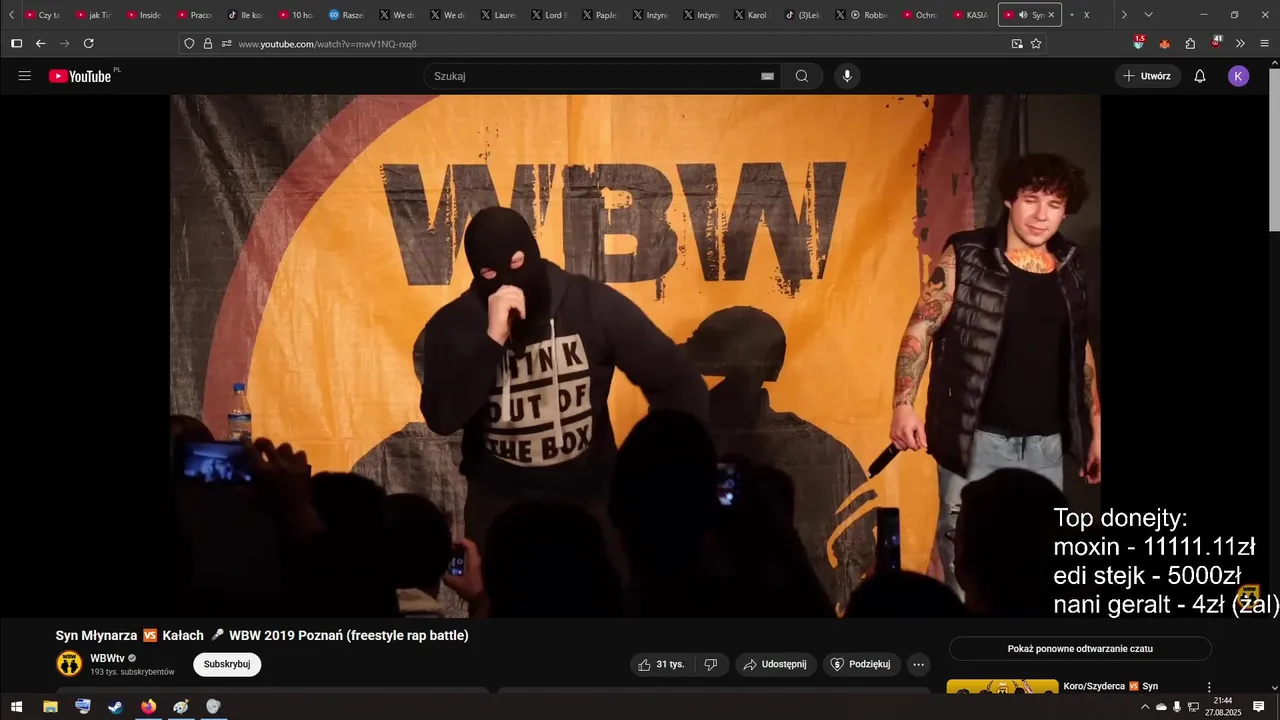The width and height of the screenshot is (1280, 720).
Task: Open Steam from the taskbar
Action: point(116,707)
